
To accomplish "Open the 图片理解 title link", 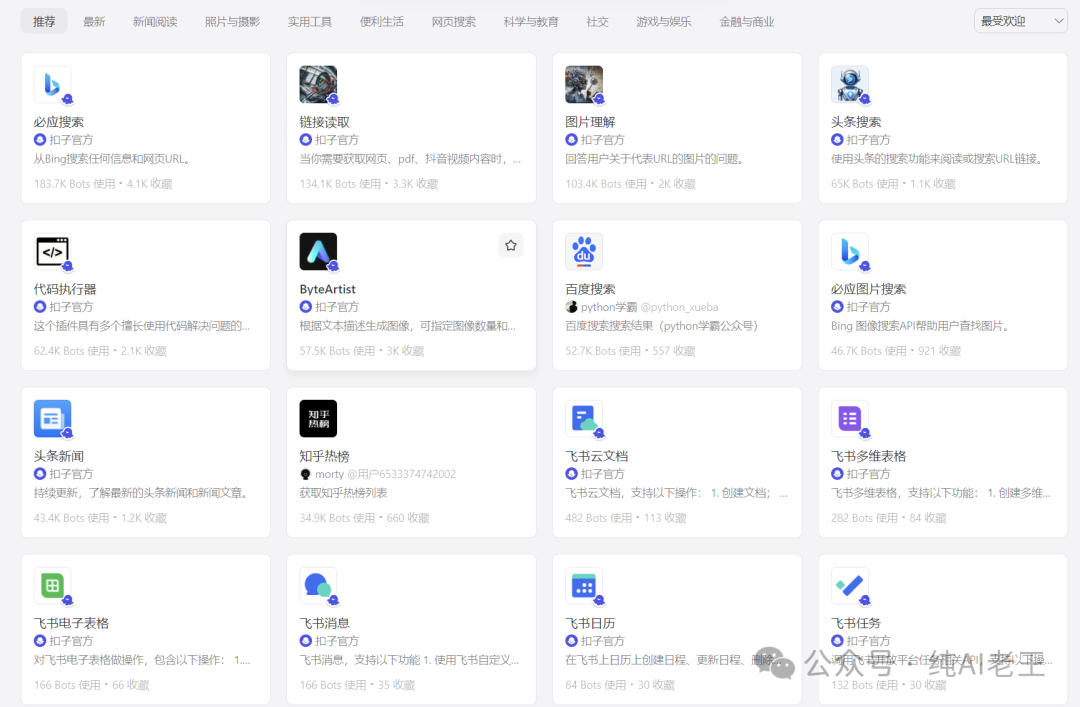I will (x=590, y=122).
